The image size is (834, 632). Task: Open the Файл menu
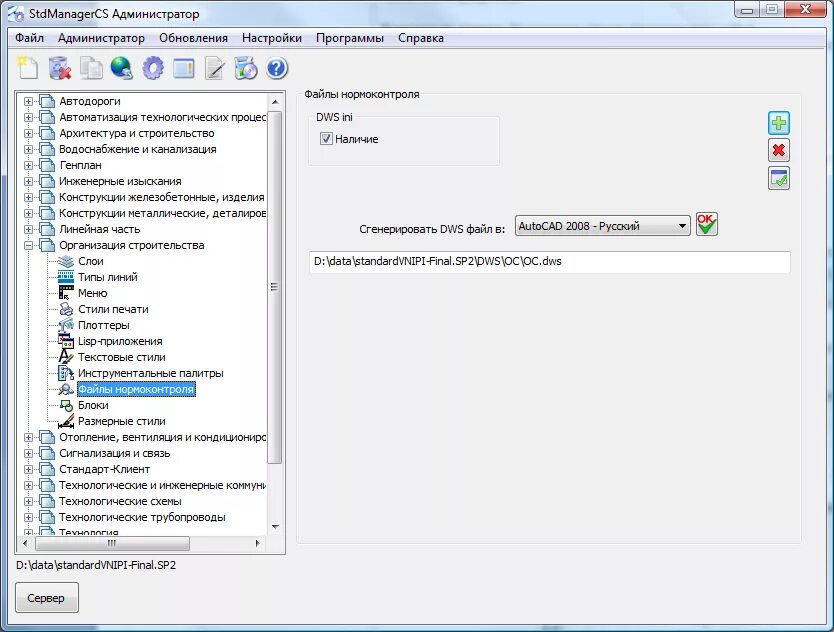click(x=29, y=38)
